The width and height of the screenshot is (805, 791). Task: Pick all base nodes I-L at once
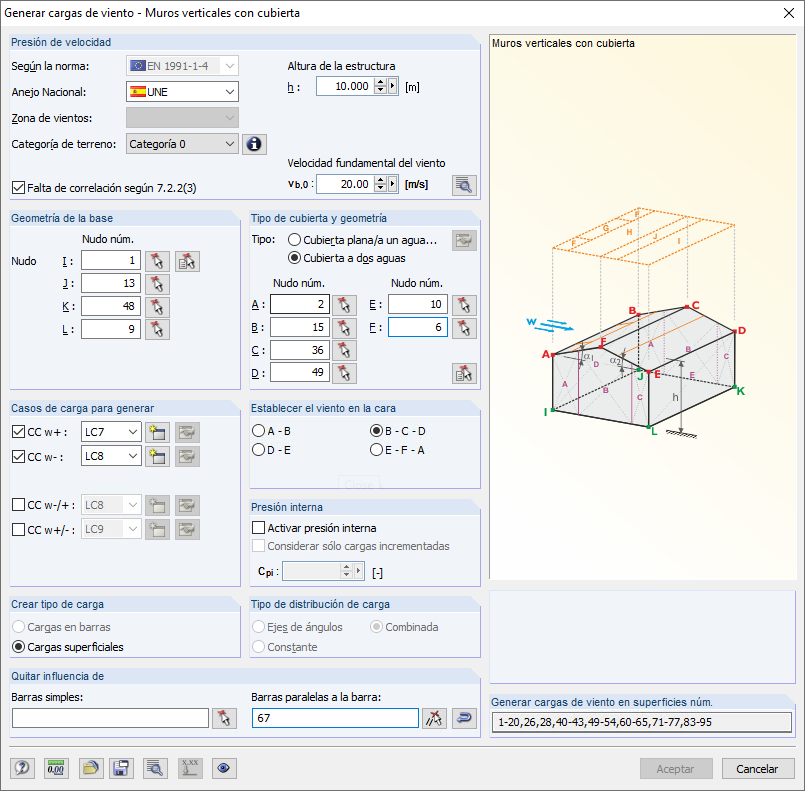(187, 261)
